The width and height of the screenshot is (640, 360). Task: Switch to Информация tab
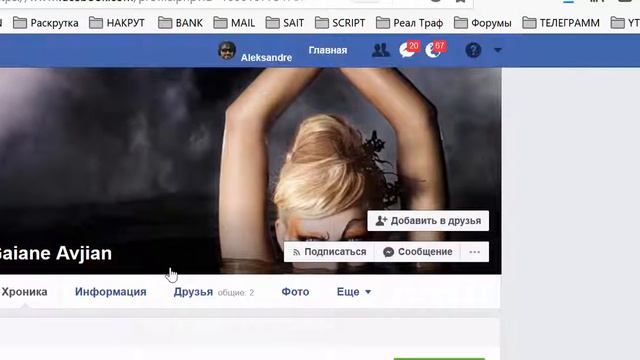pos(111,292)
